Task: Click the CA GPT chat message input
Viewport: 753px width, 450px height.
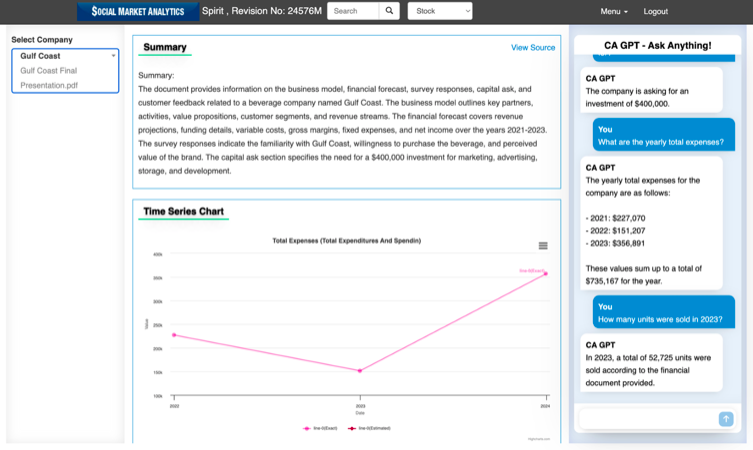Action: pyautogui.click(x=647, y=419)
